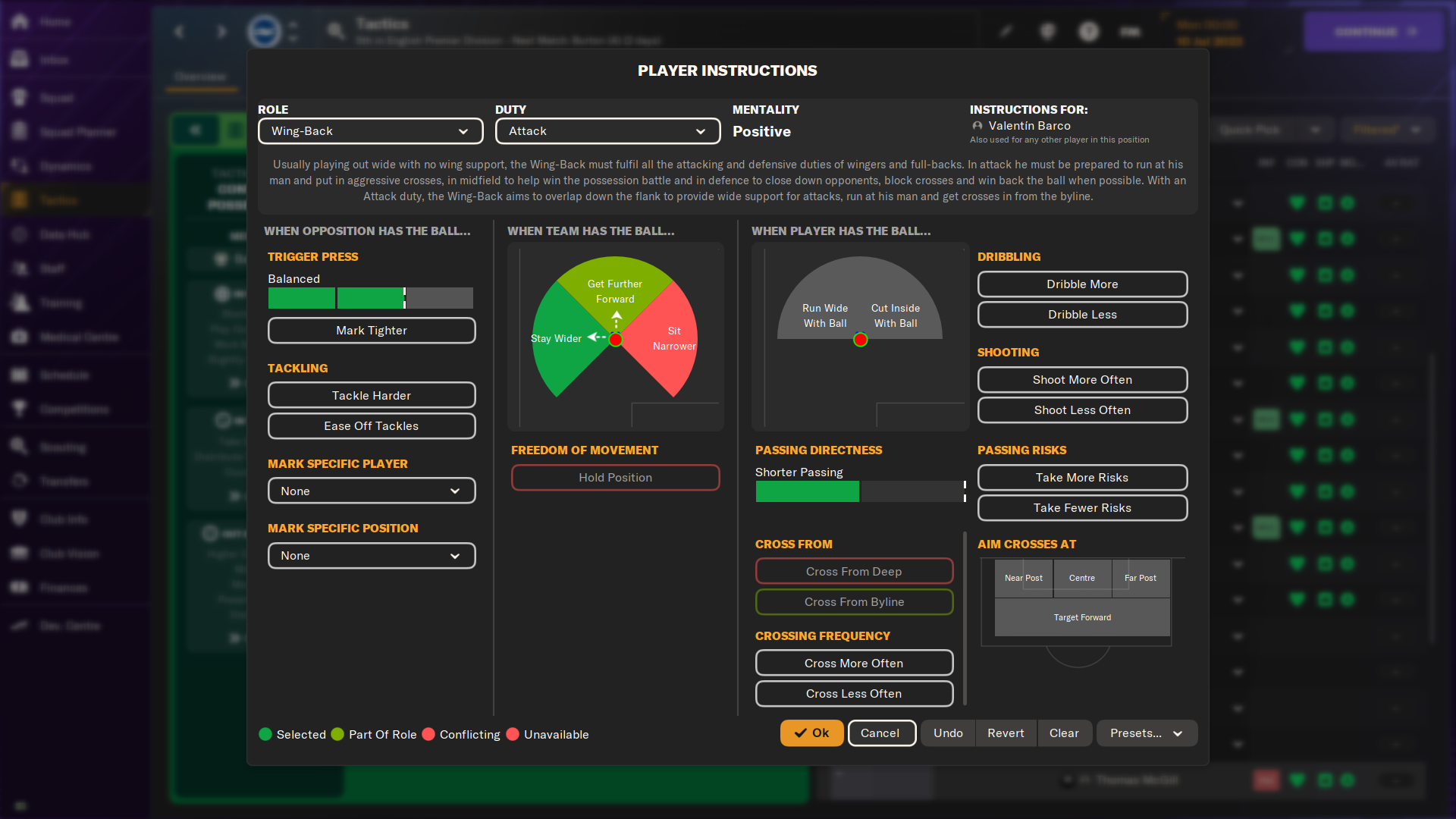Image resolution: width=1456 pixels, height=819 pixels.
Task: Undo the last instruction change
Action: (948, 733)
